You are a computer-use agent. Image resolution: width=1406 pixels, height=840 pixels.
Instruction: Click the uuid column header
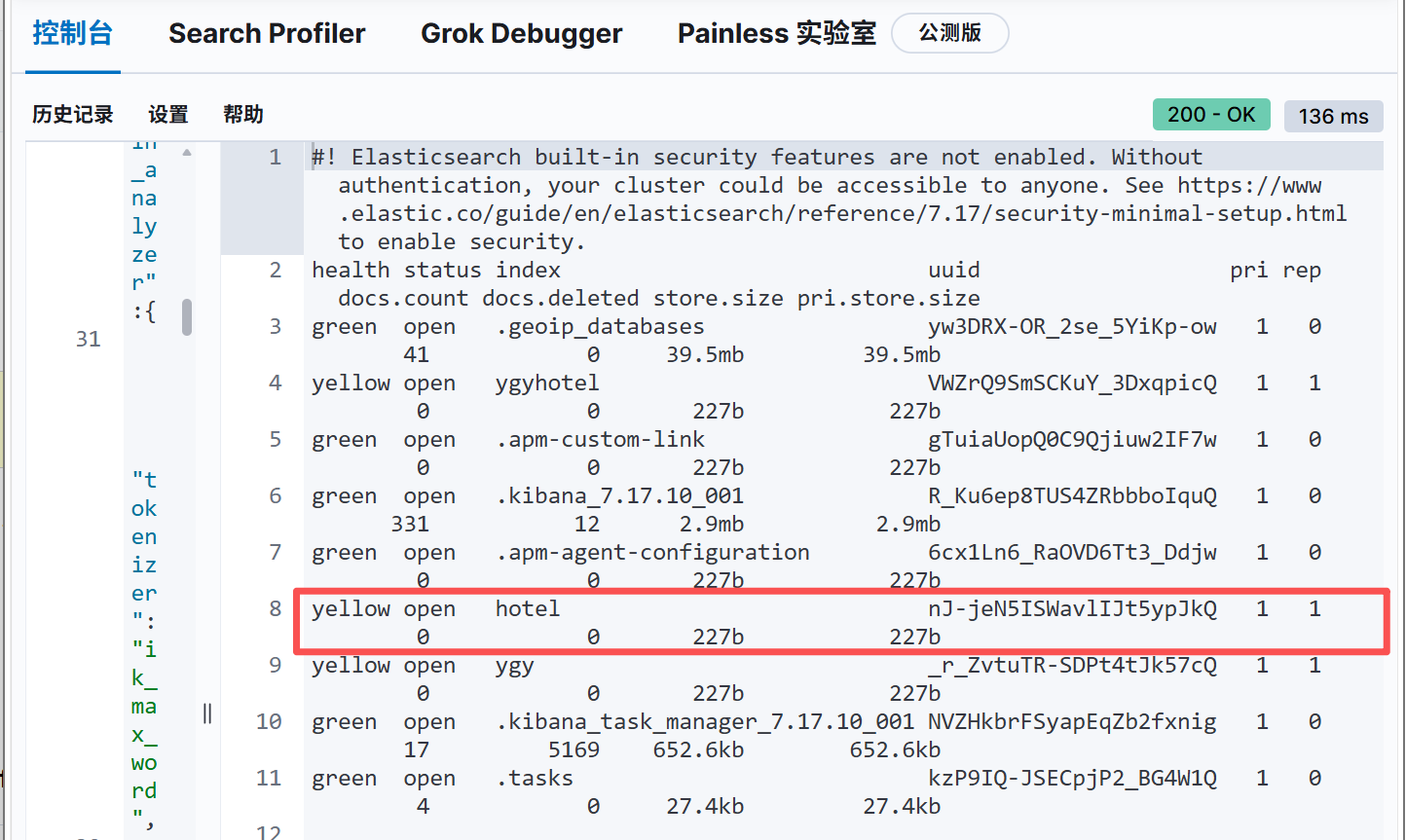point(954,270)
